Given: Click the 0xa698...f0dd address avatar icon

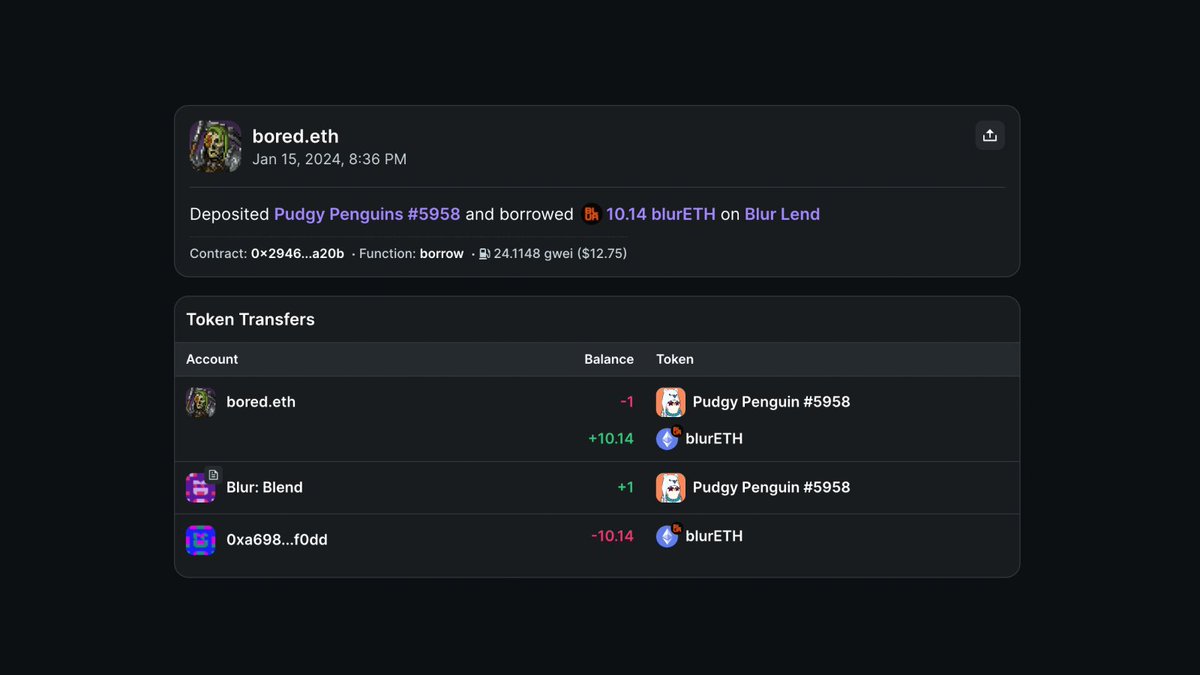Looking at the screenshot, I should coord(200,539).
